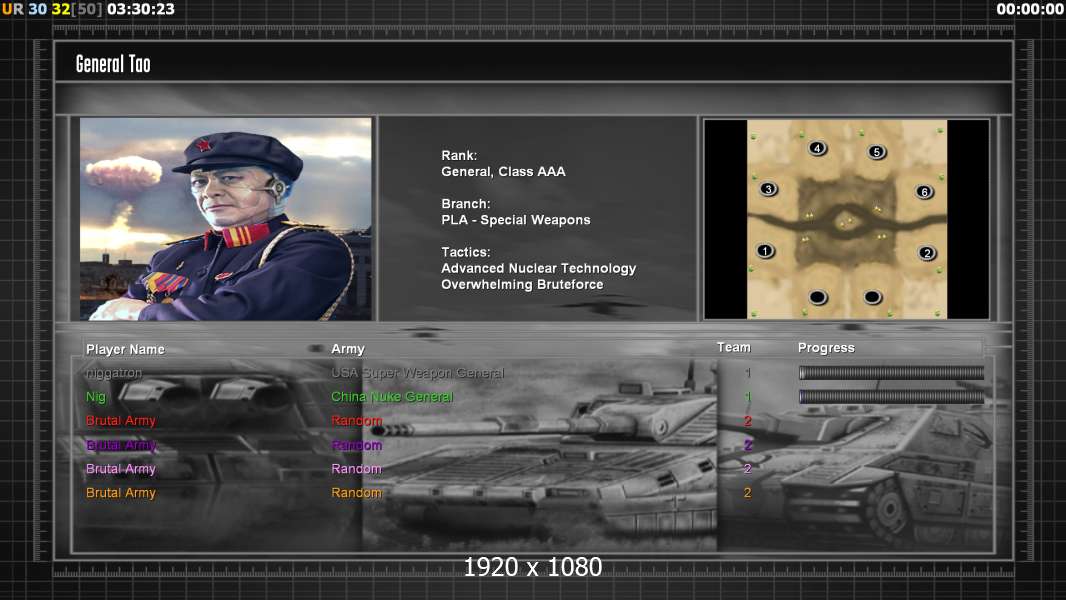Click "Overwhelming Bruteforce" tactics text
This screenshot has height=600, width=1066.
click(x=522, y=285)
